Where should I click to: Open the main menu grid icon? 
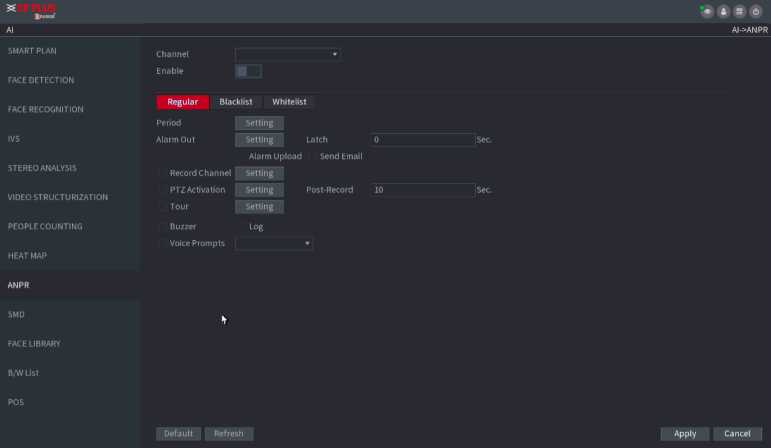click(x=741, y=11)
